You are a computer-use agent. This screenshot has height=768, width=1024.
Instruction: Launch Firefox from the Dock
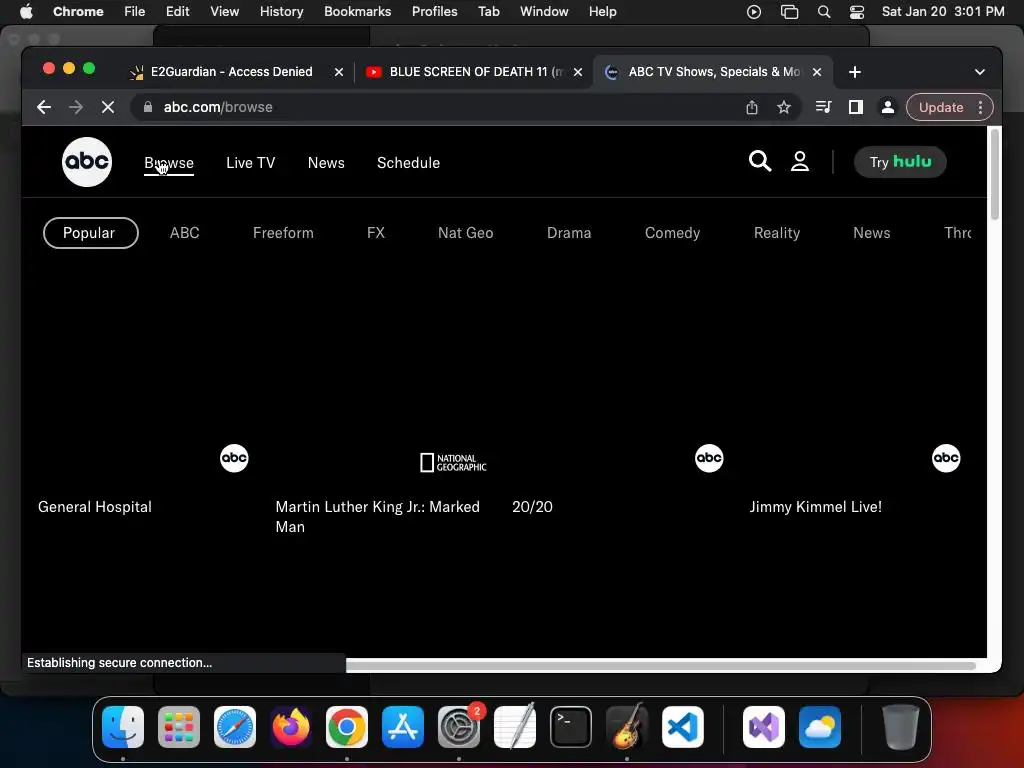291,727
